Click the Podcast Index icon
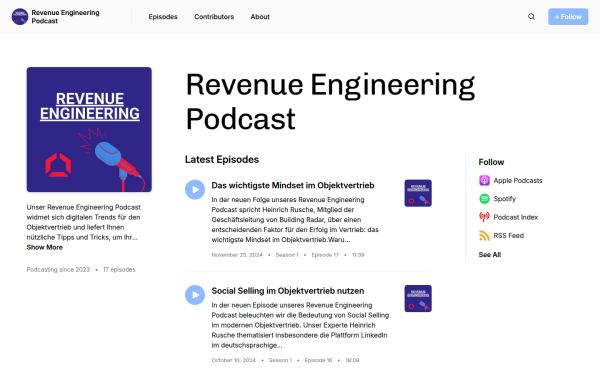 484,217
